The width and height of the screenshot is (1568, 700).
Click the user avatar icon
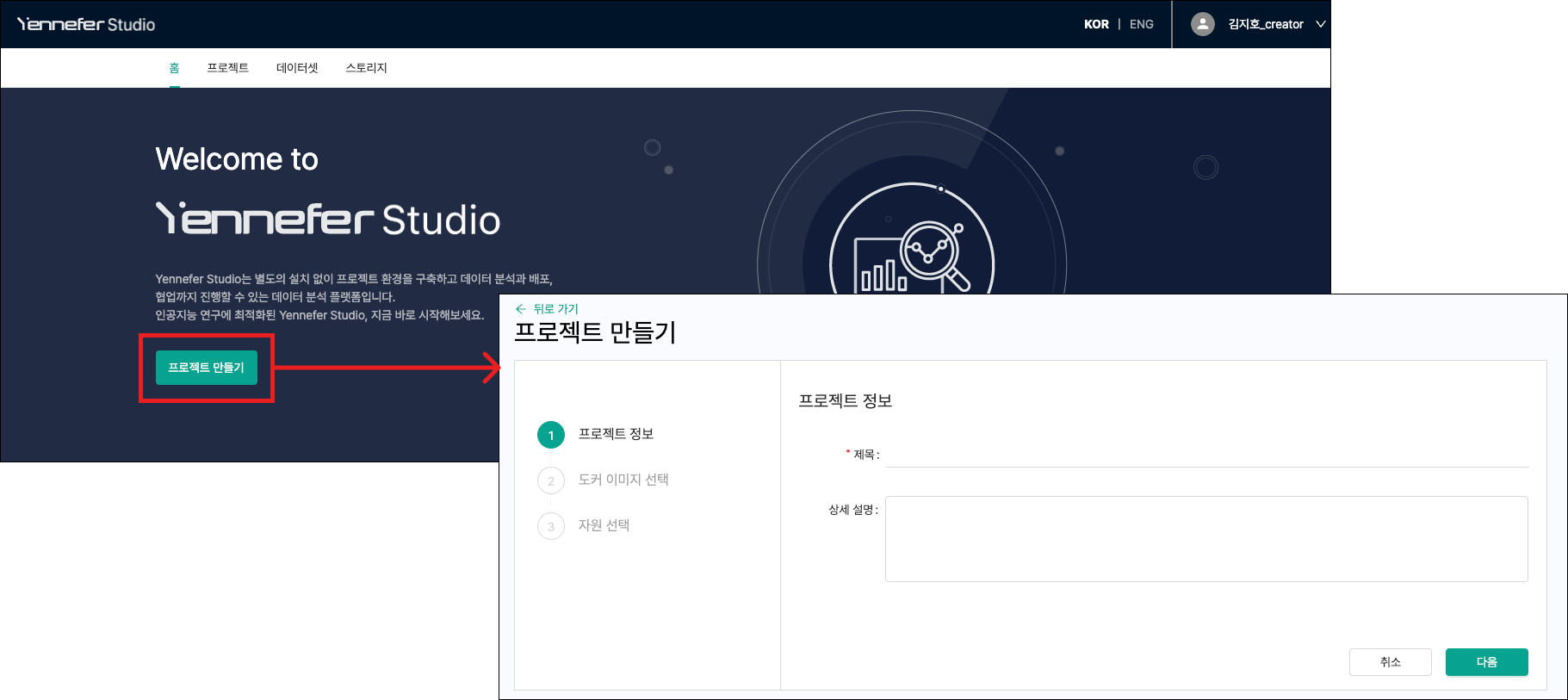pyautogui.click(x=1202, y=24)
